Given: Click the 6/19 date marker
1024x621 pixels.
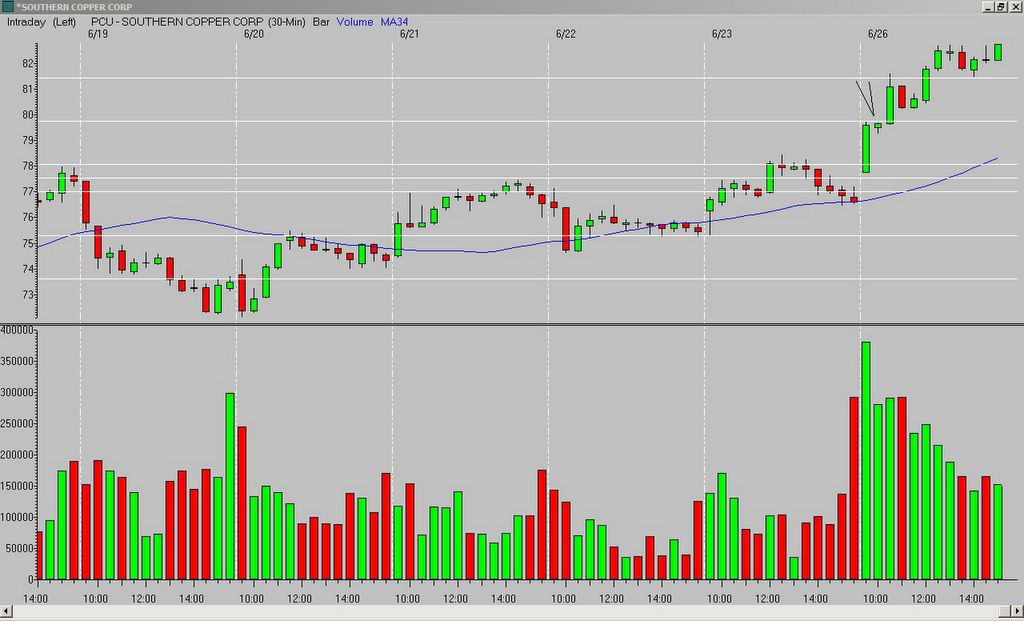Looking at the screenshot, I should click(97, 34).
